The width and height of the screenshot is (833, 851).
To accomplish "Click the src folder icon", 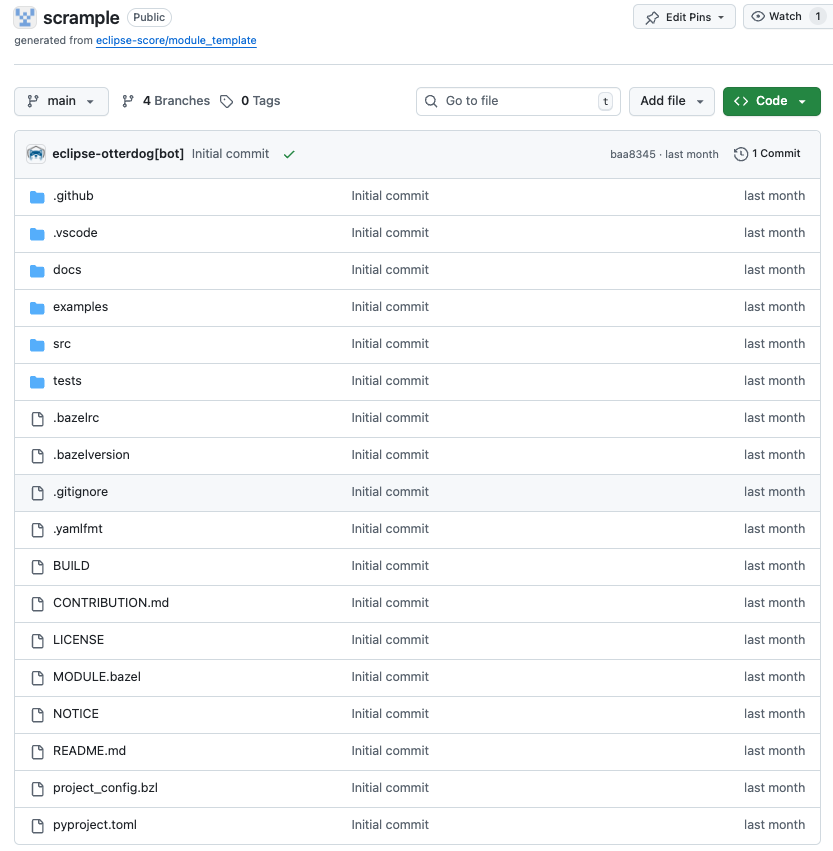I will (x=36, y=343).
